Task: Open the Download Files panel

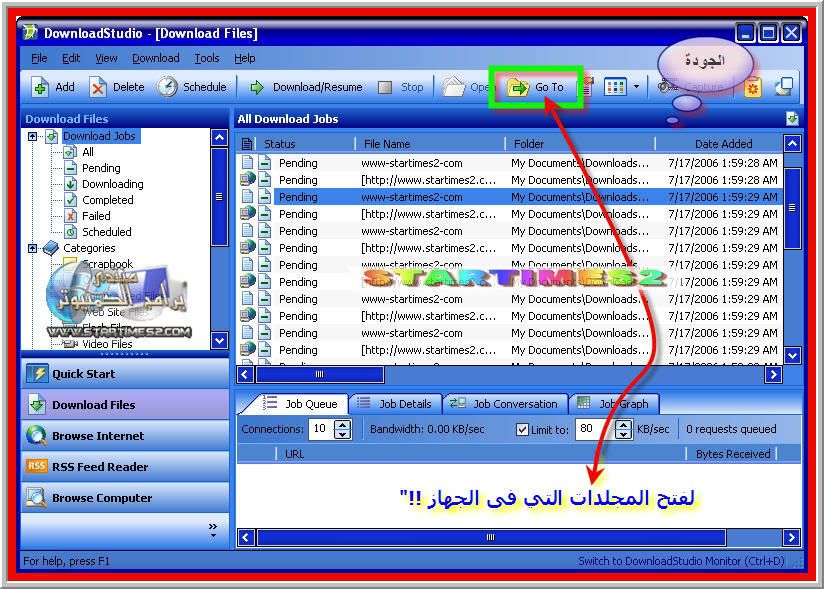Action: point(125,405)
